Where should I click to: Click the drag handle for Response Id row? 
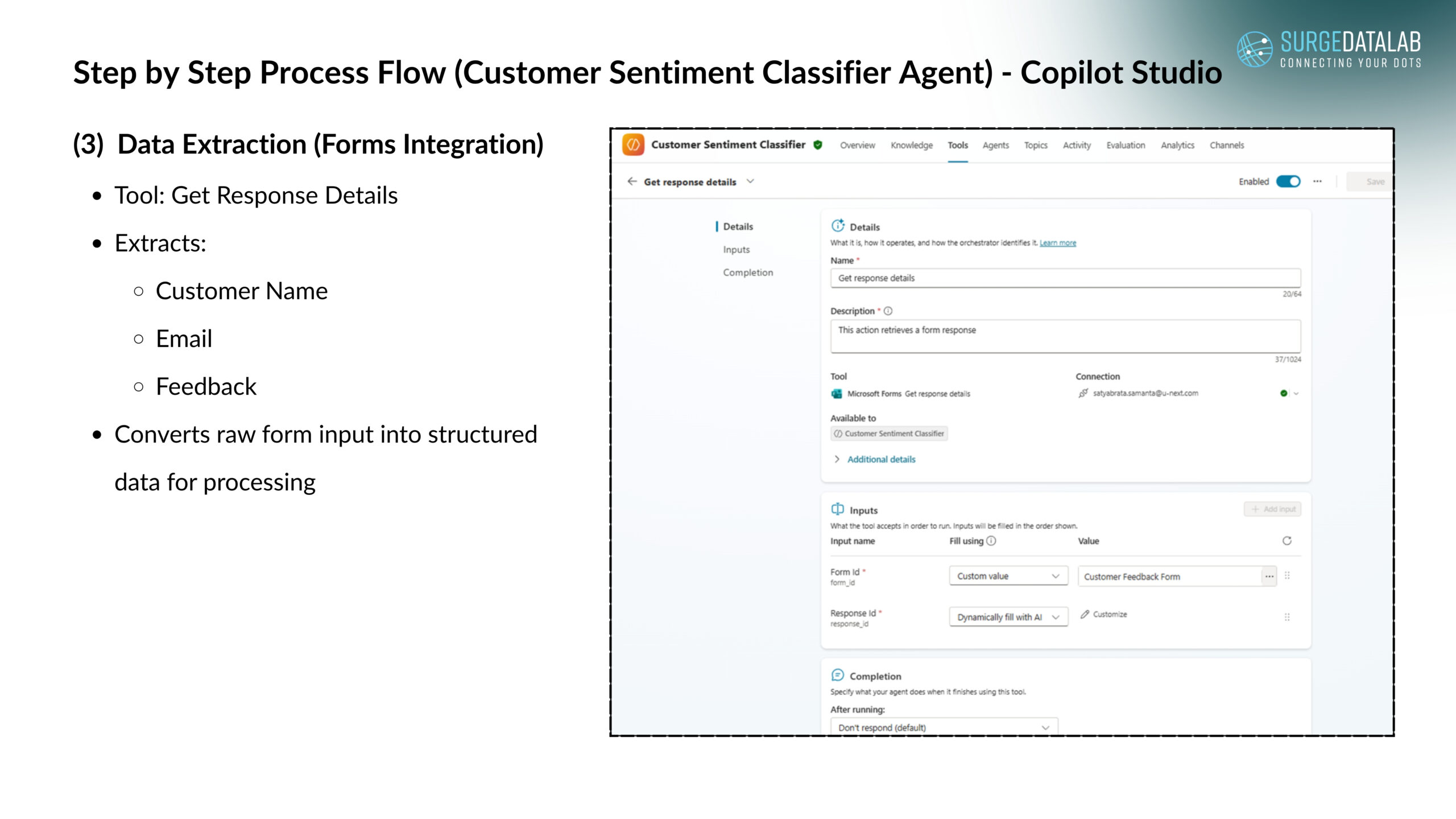[1287, 617]
